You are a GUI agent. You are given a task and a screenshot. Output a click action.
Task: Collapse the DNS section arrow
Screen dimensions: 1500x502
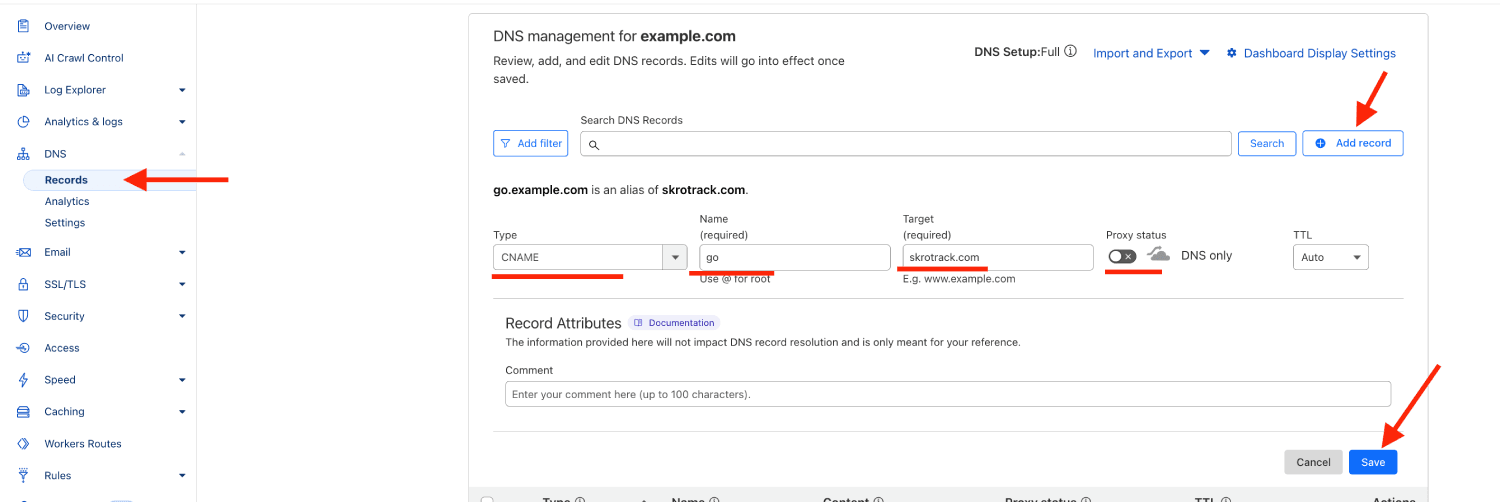[182, 154]
